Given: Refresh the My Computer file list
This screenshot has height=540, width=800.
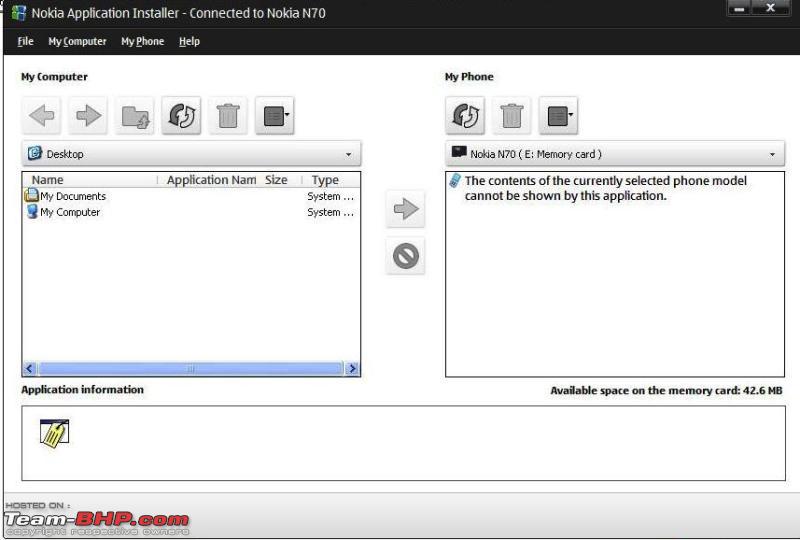Looking at the screenshot, I should (182, 115).
